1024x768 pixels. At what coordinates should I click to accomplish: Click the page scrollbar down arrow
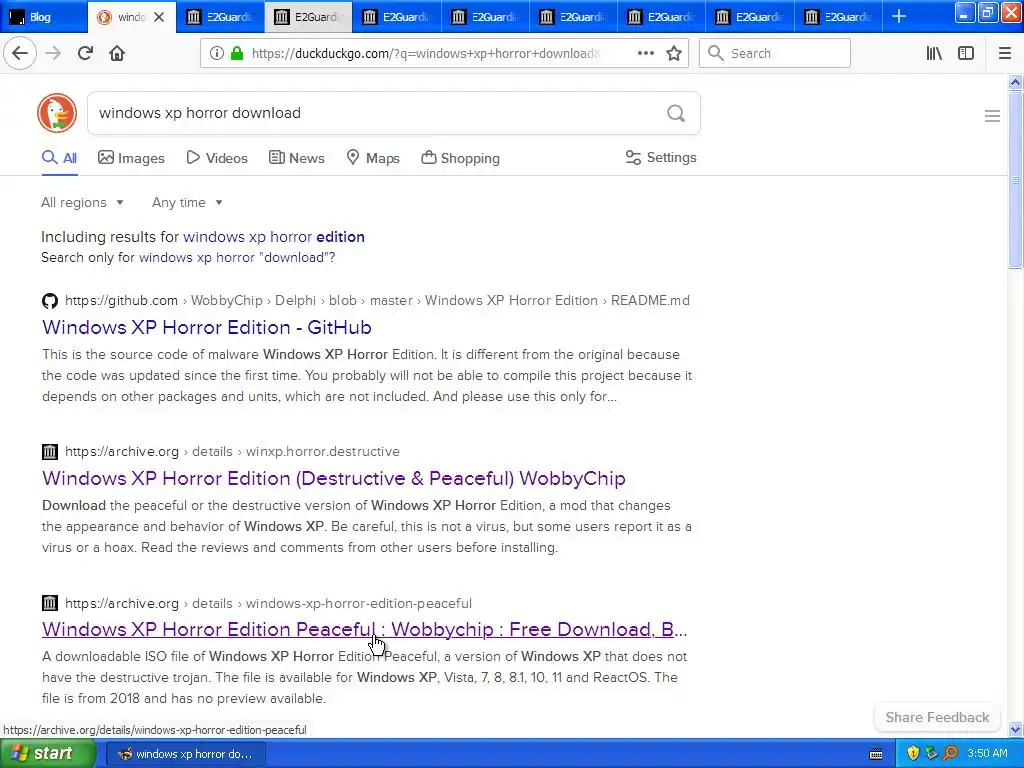point(1015,729)
